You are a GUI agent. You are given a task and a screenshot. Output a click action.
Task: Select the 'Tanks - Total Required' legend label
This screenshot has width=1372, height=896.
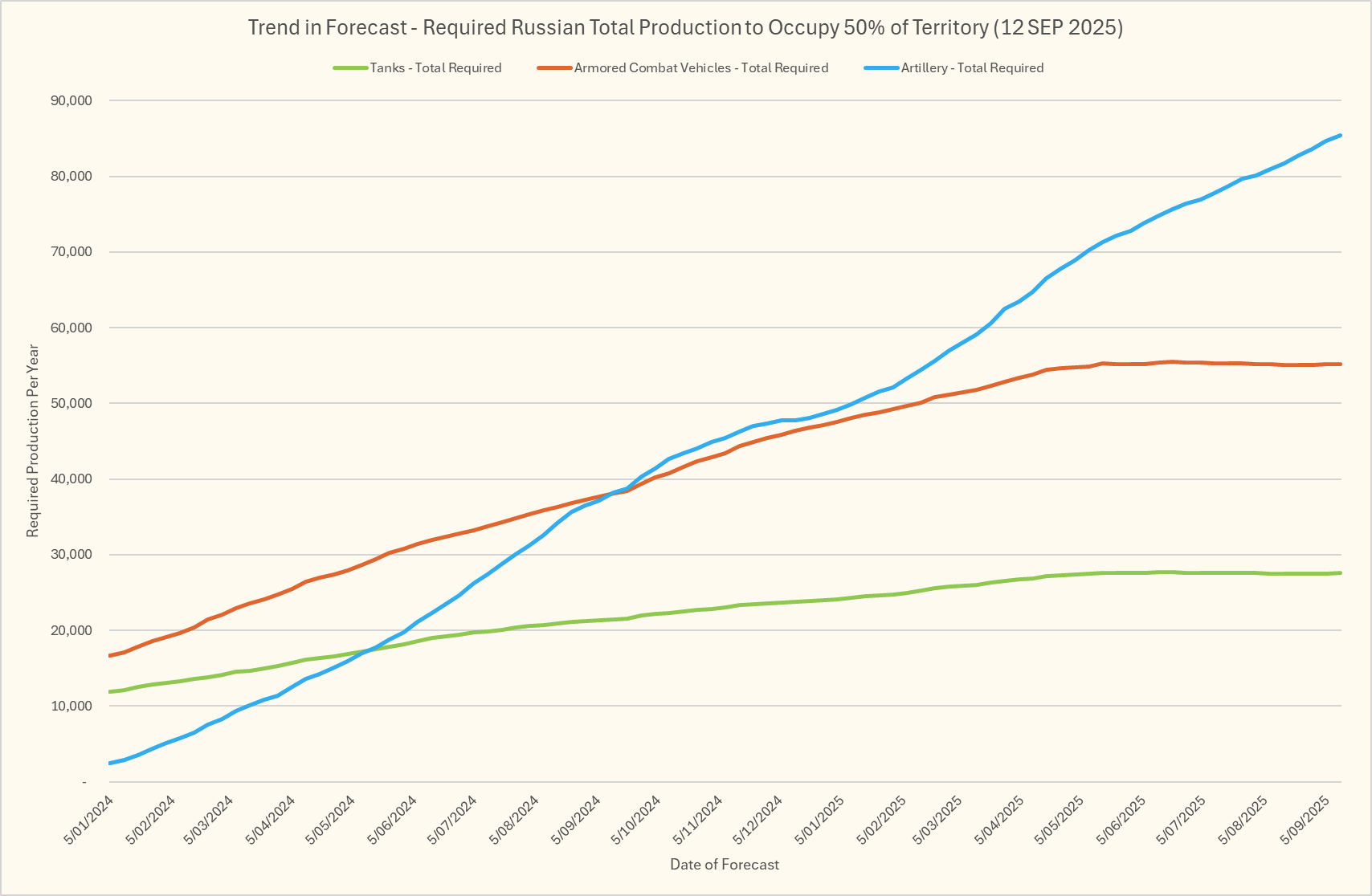click(435, 68)
